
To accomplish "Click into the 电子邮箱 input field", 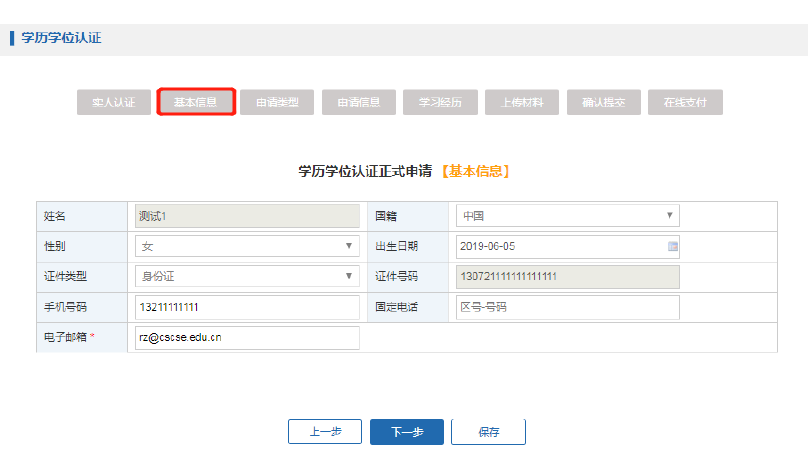I will (247, 338).
